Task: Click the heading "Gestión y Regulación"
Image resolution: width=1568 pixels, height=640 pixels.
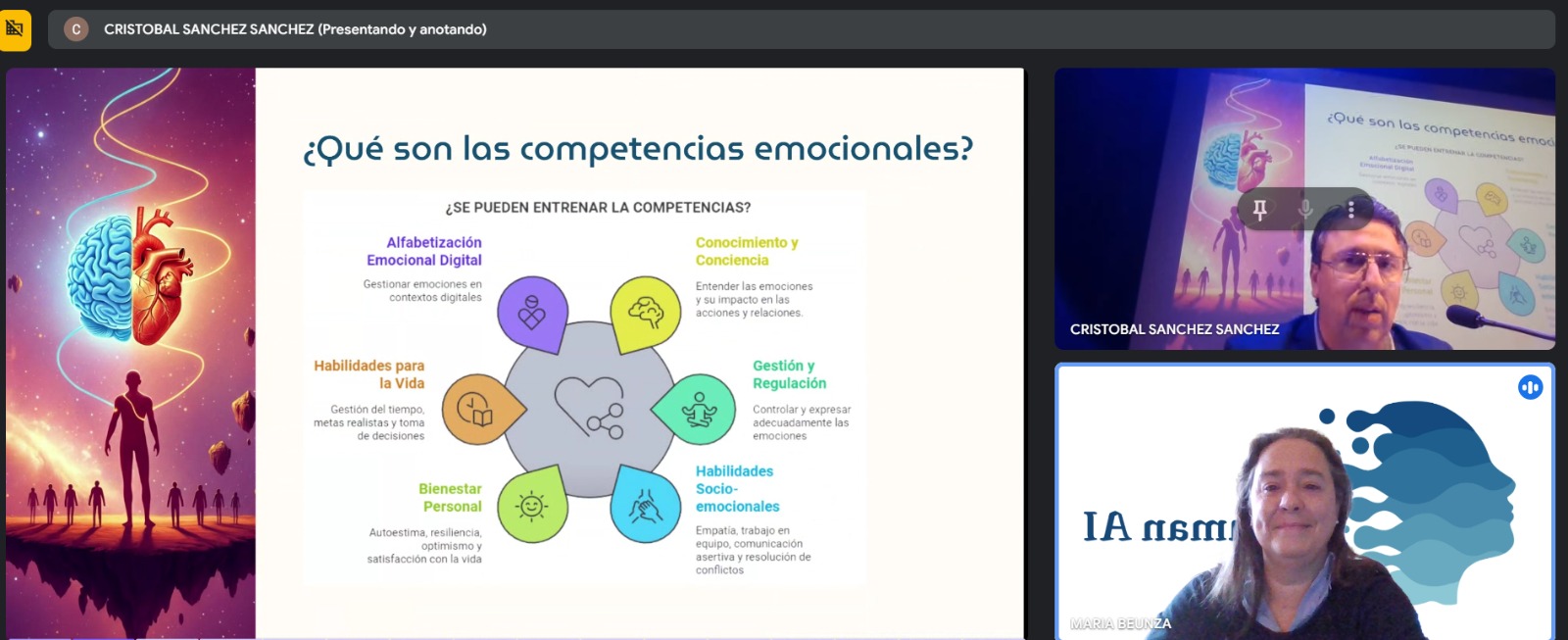Action: [789, 374]
